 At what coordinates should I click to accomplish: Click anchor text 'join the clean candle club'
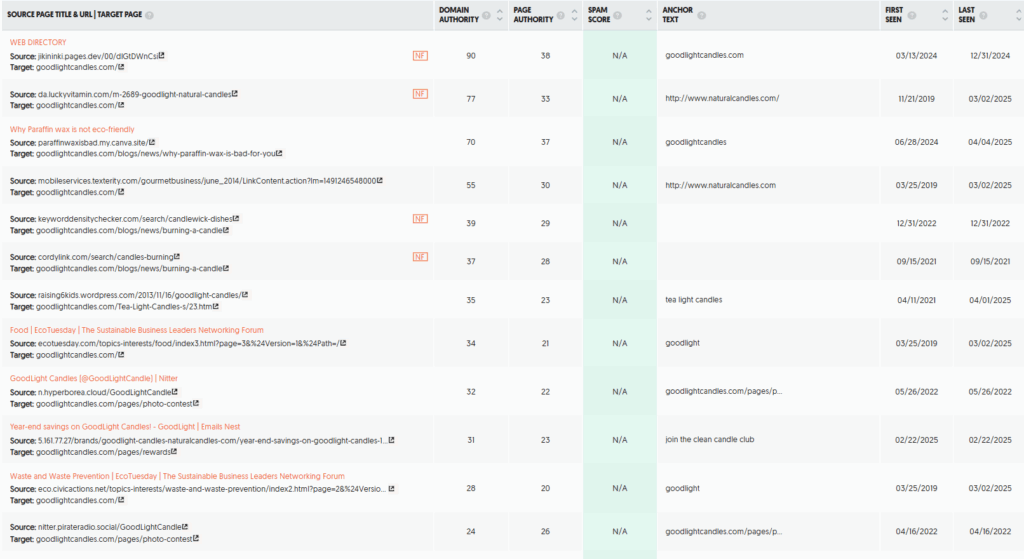click(710, 439)
